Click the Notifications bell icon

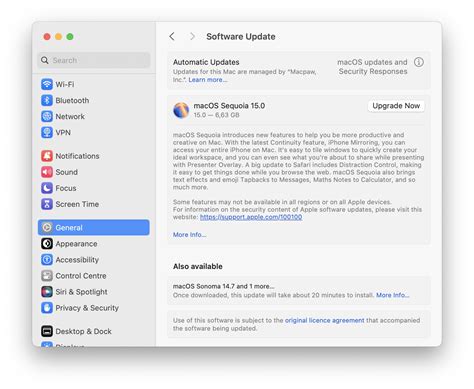point(47,156)
